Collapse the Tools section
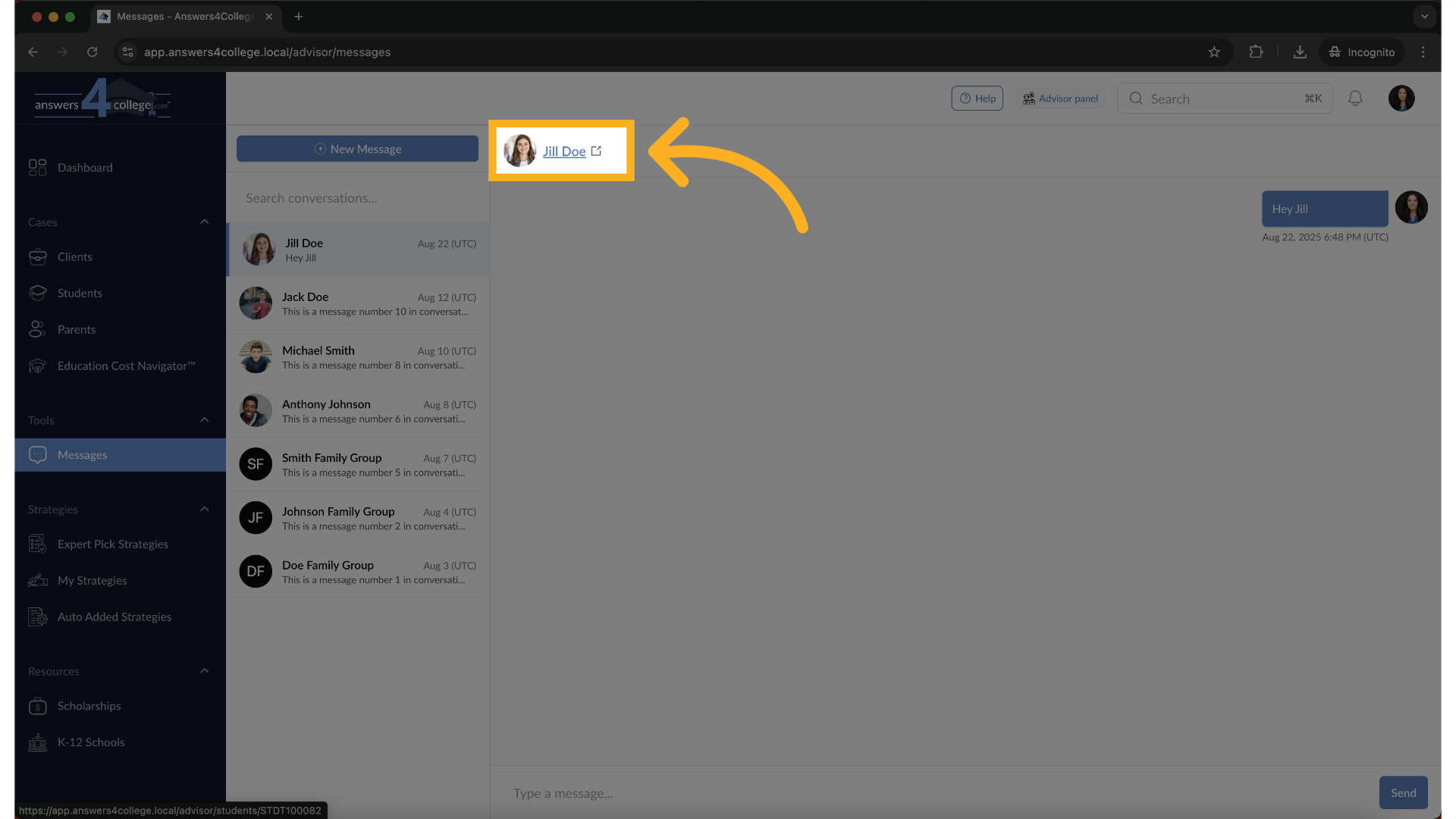Screen dimensions: 1456x819 pos(204,419)
